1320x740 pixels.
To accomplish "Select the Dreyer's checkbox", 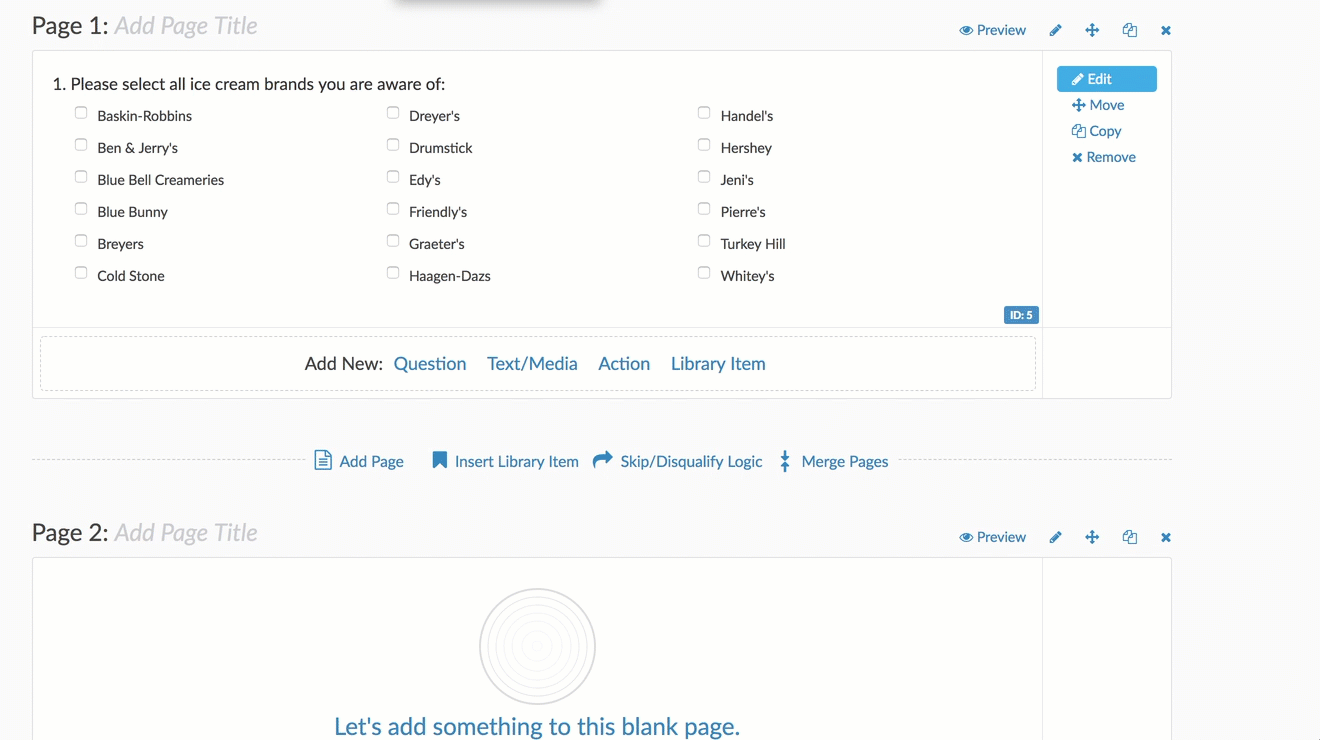I will 393,113.
